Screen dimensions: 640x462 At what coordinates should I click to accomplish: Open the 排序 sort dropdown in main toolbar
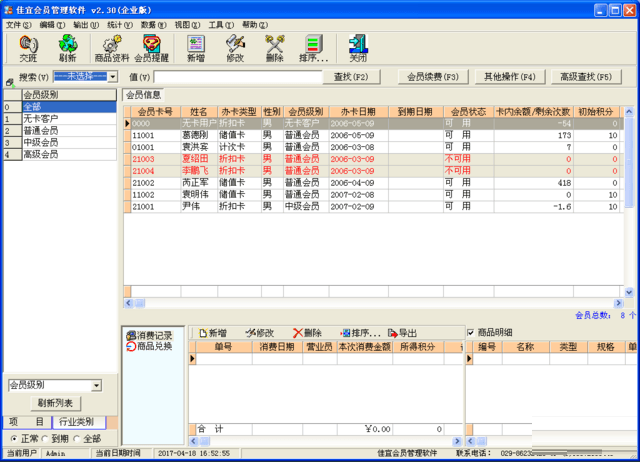[x=314, y=47]
